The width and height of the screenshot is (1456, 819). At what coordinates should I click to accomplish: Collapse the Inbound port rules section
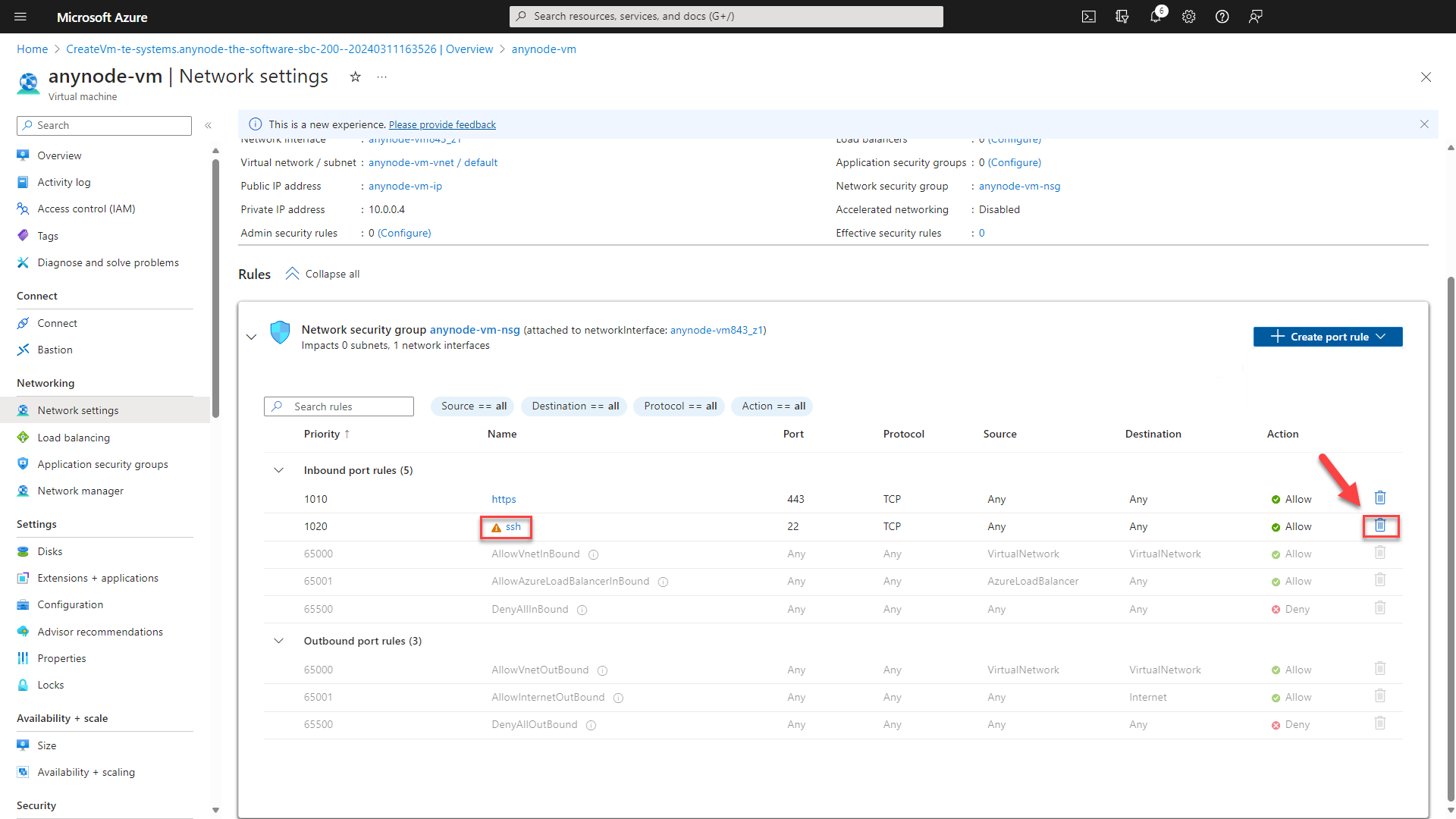click(279, 470)
